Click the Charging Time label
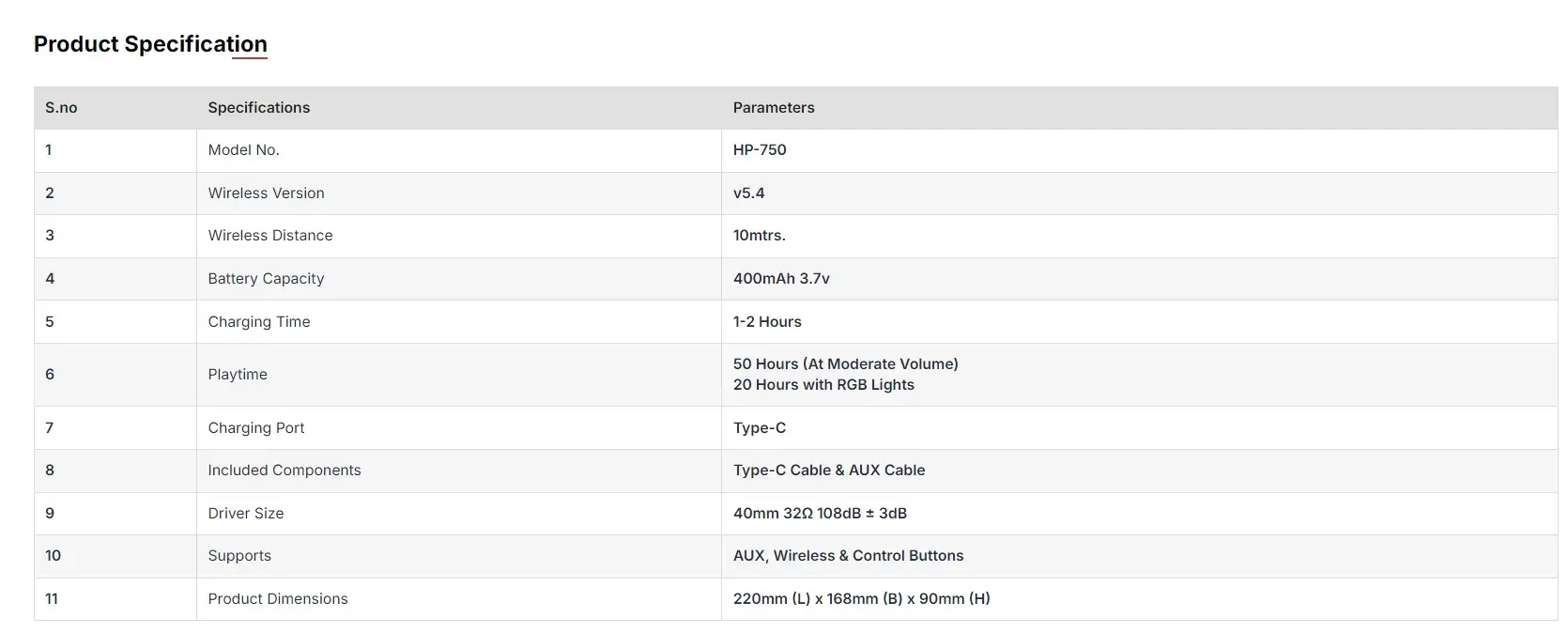The image size is (1568, 633). point(259,322)
